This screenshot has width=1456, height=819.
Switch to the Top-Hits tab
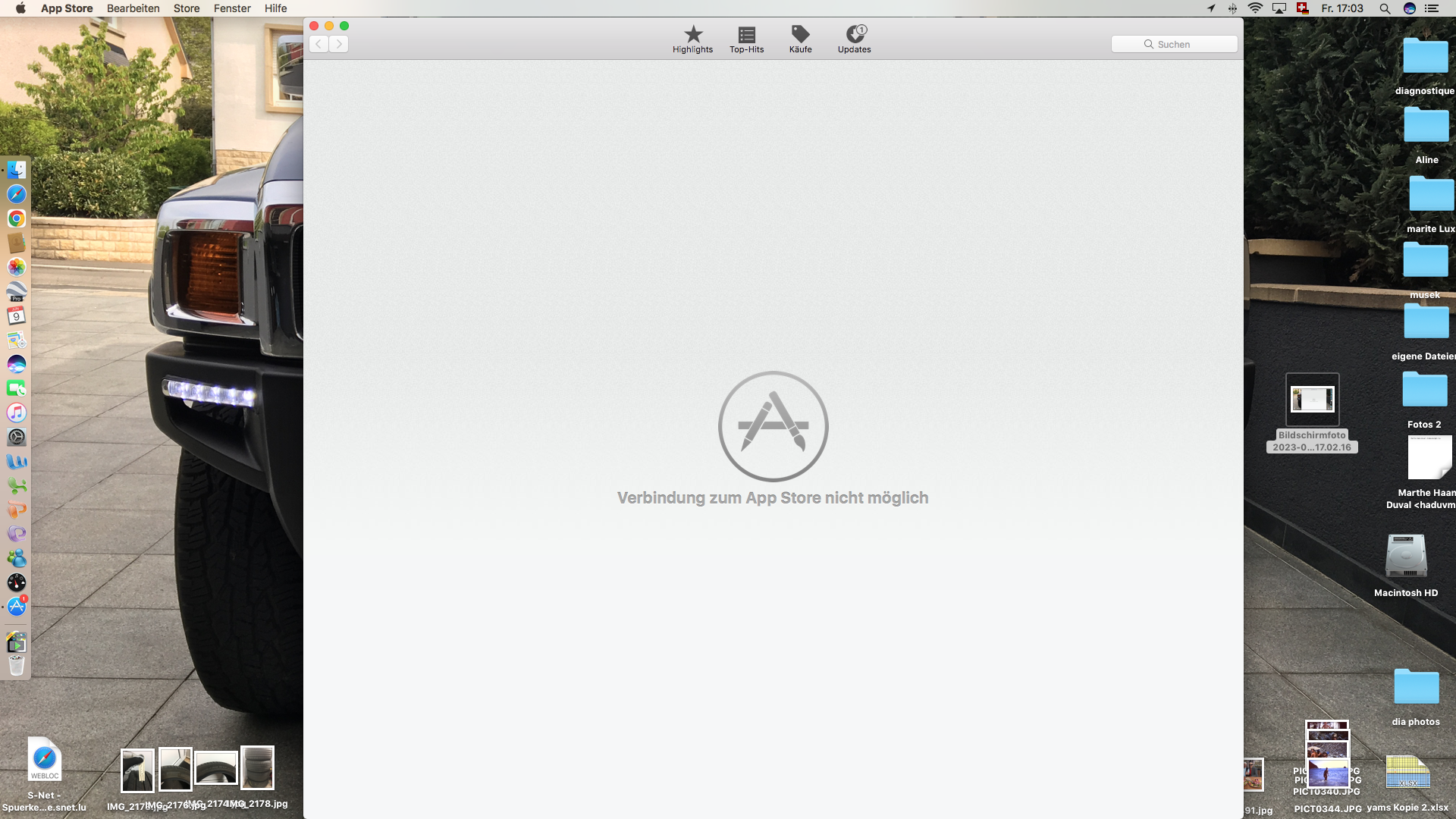746,39
